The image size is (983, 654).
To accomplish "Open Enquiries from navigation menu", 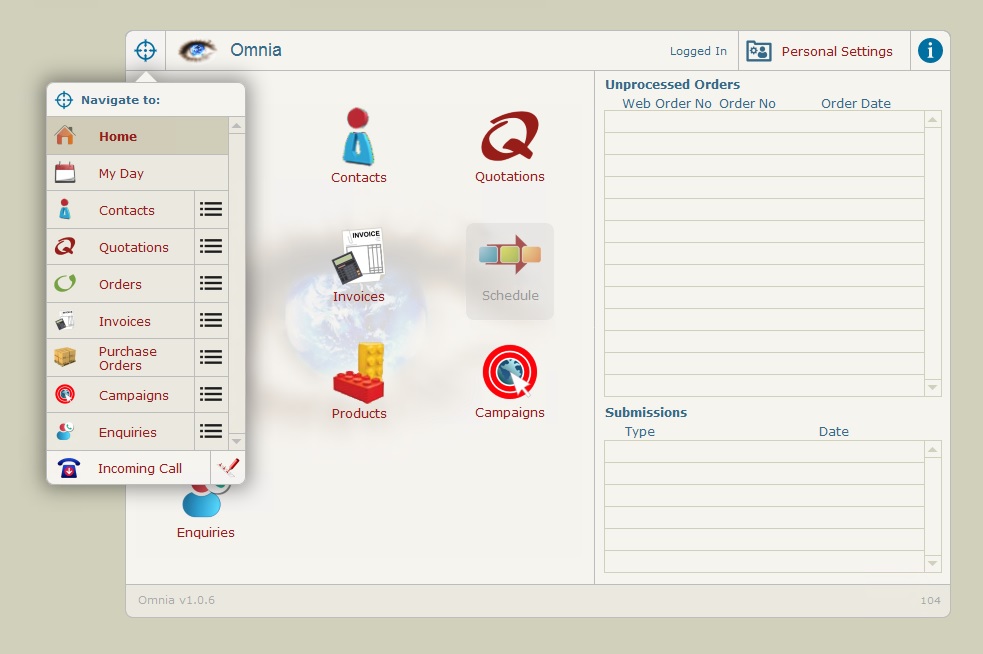I will pyautogui.click(x=120, y=432).
